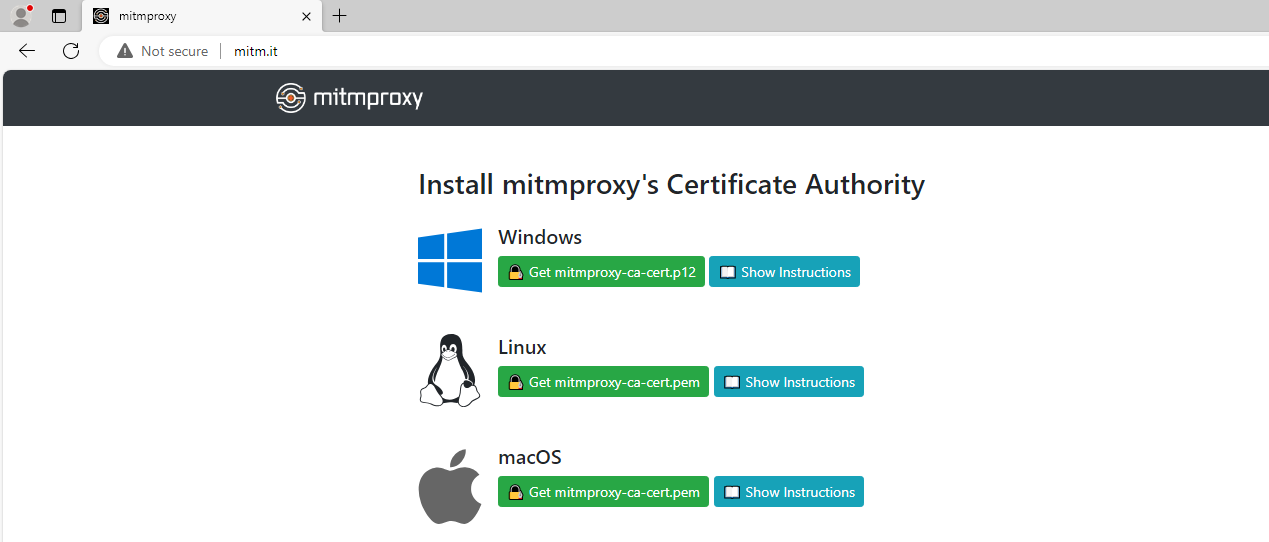Close the mitmproxy tab
1269x542 pixels.
(306, 16)
